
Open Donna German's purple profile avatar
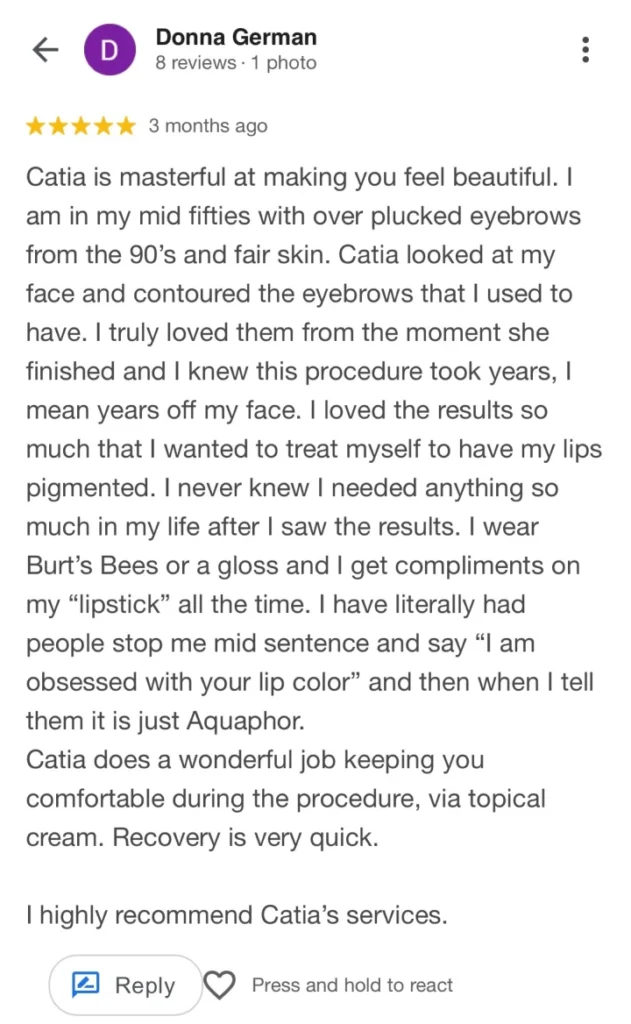110,50
